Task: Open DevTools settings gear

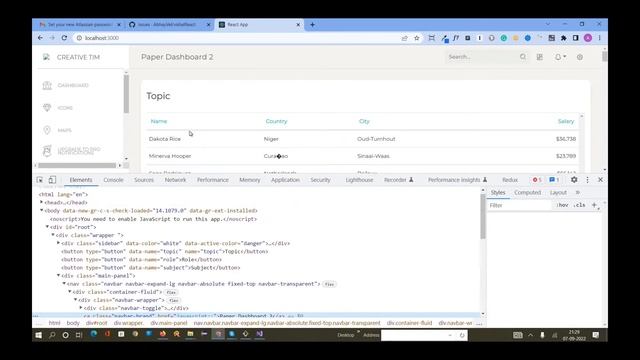Action: (x=574, y=180)
